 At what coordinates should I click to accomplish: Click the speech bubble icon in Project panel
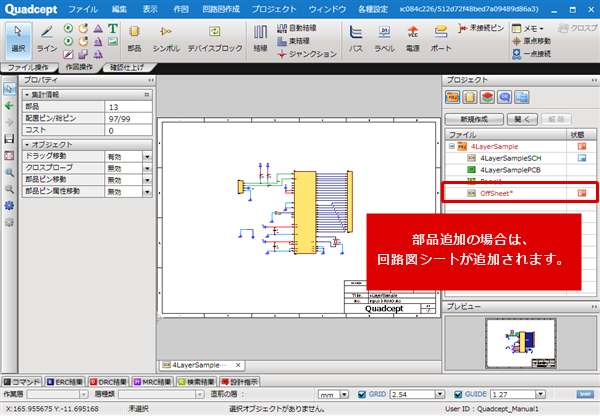pyautogui.click(x=505, y=97)
